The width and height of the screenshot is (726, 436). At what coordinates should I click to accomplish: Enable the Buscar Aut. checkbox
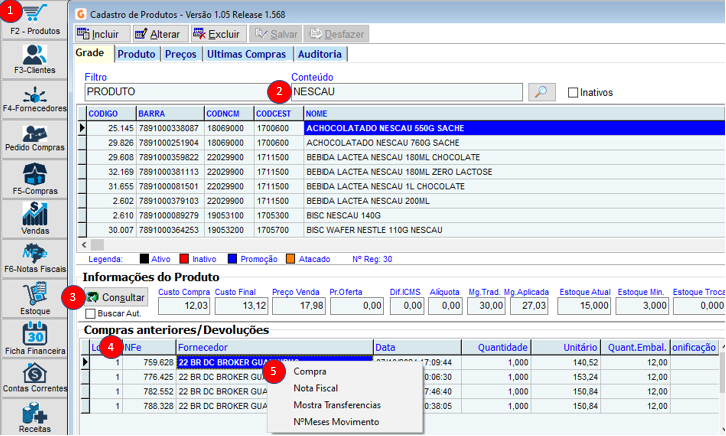point(90,313)
